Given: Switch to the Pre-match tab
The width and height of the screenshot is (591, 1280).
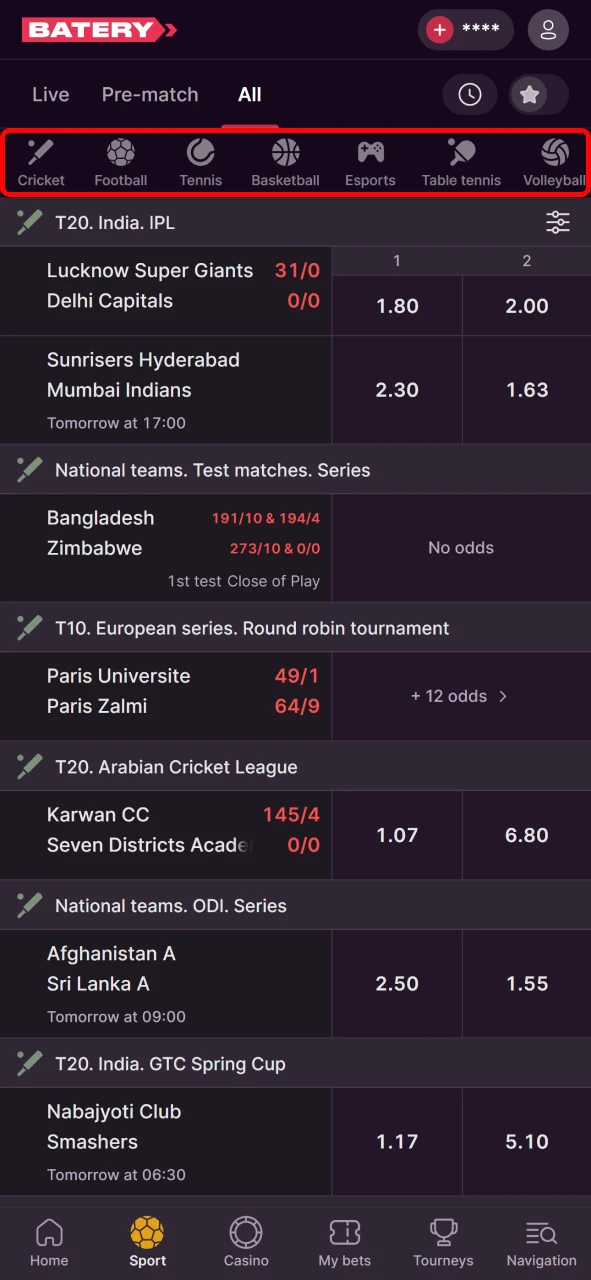Looking at the screenshot, I should point(150,94).
